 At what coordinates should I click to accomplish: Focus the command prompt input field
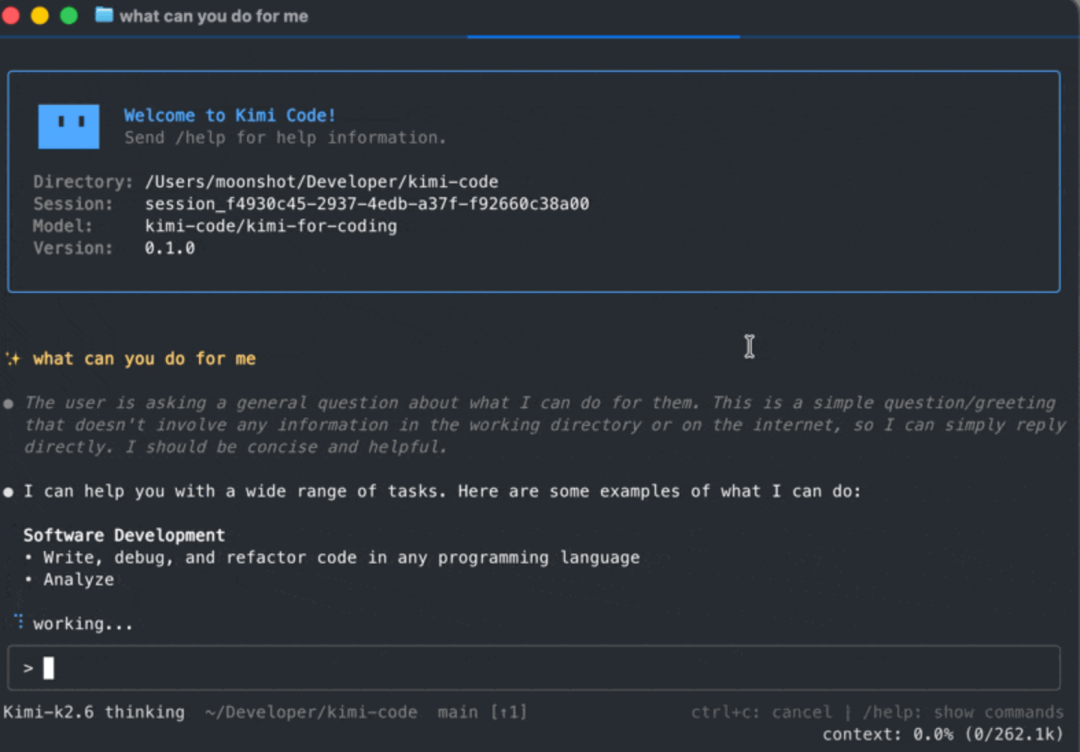(x=534, y=667)
